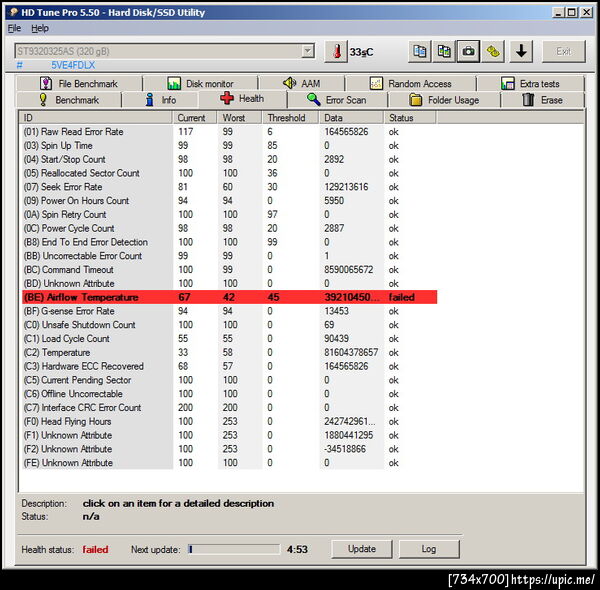The image size is (600, 590).
Task: Switch to File Benchmark tab
Action: click(x=79, y=83)
